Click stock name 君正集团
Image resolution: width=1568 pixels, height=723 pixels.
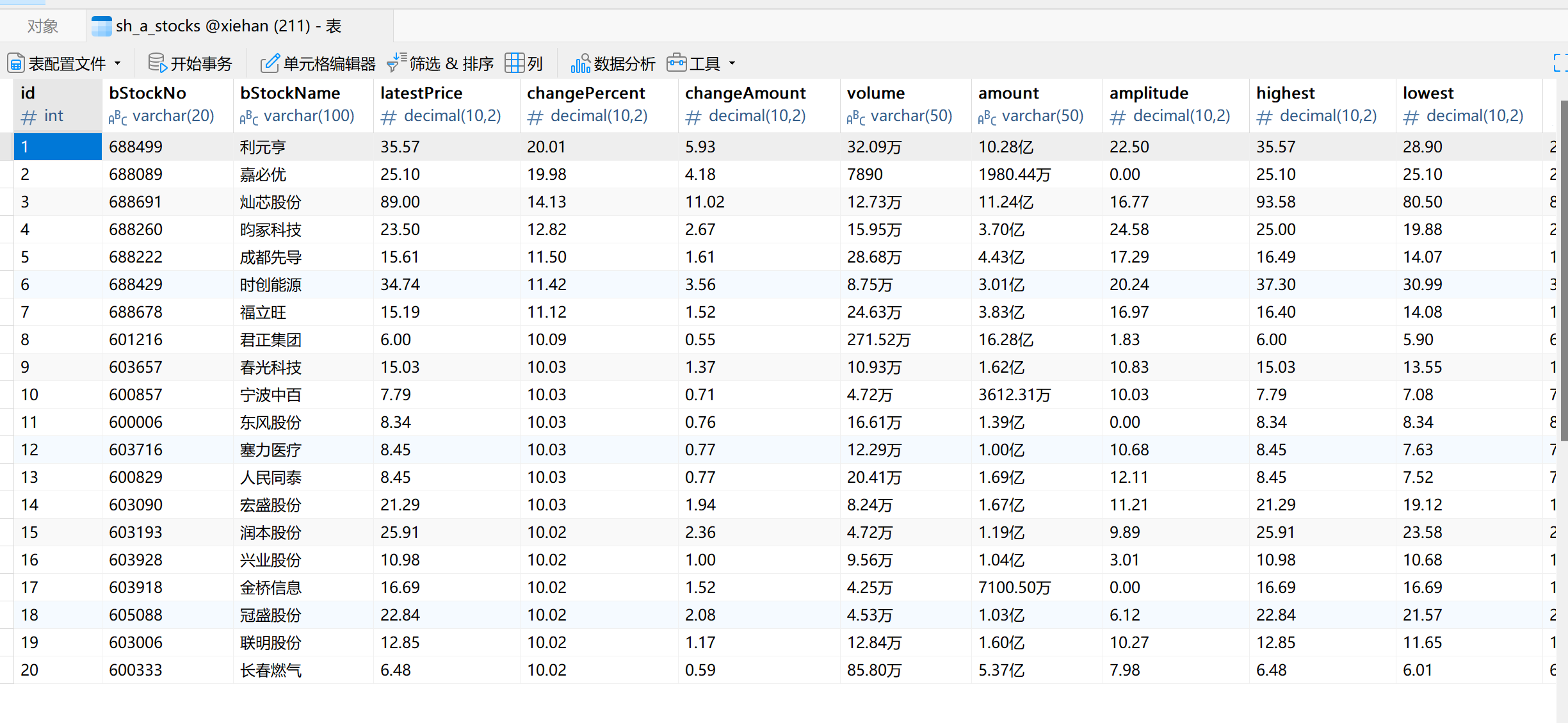click(270, 339)
